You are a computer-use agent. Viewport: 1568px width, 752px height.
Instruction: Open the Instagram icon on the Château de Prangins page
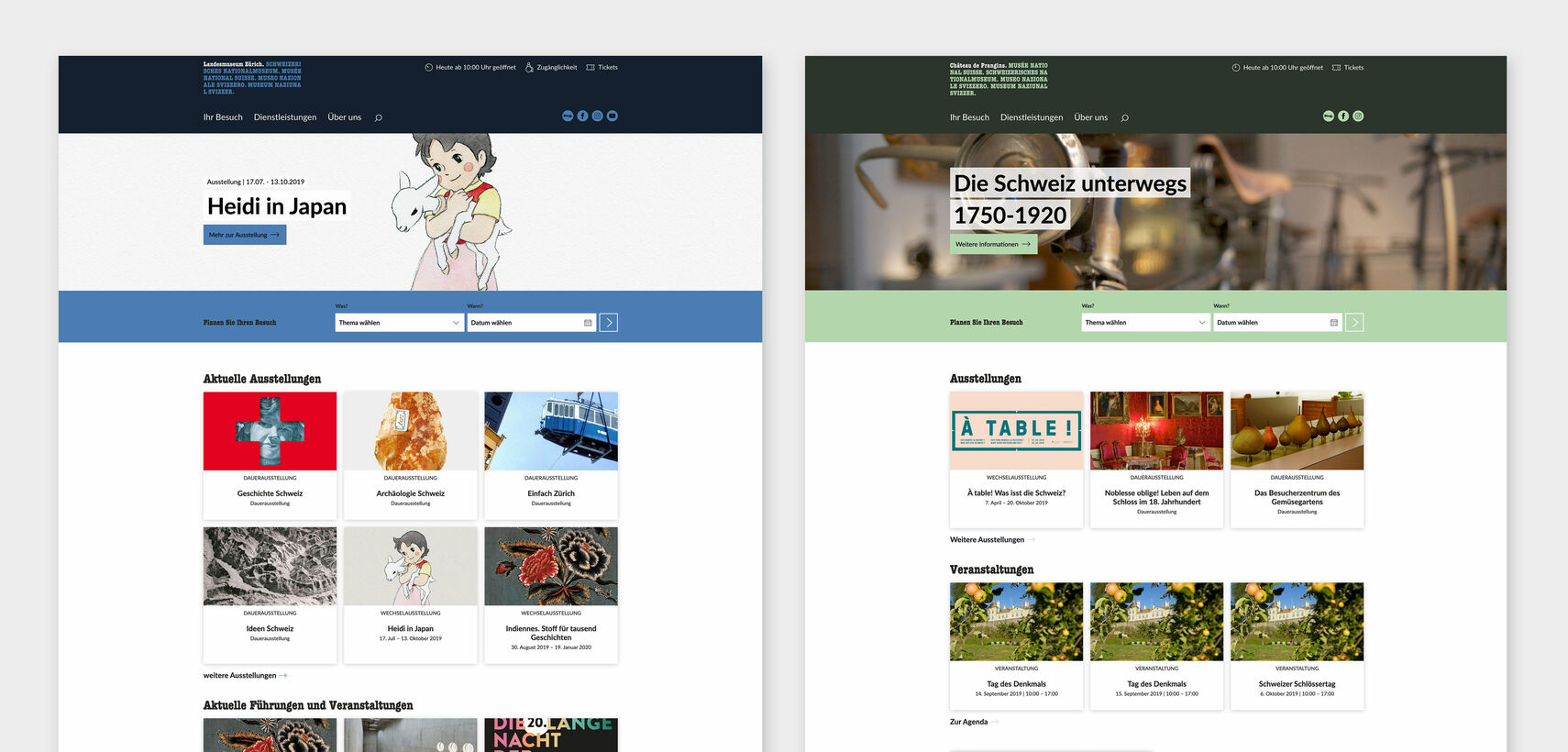1358,116
